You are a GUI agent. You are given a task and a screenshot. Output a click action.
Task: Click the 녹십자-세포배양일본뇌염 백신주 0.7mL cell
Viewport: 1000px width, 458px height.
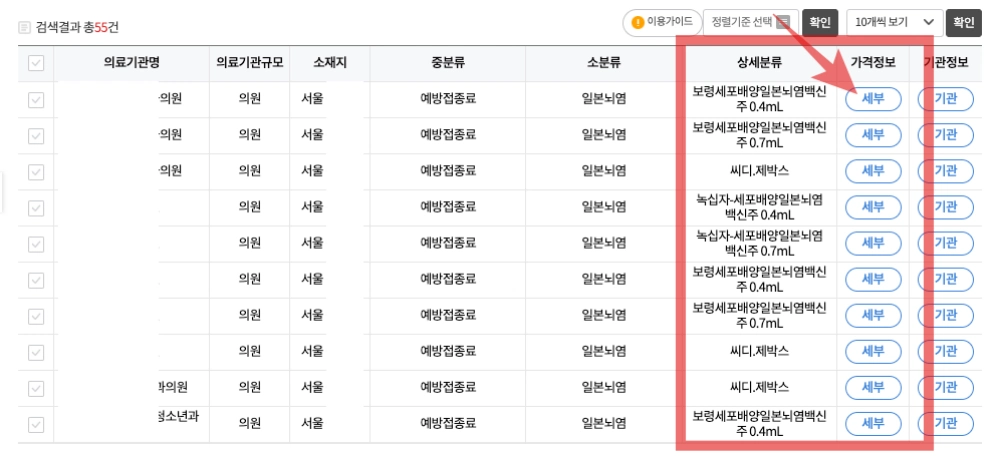pos(759,243)
